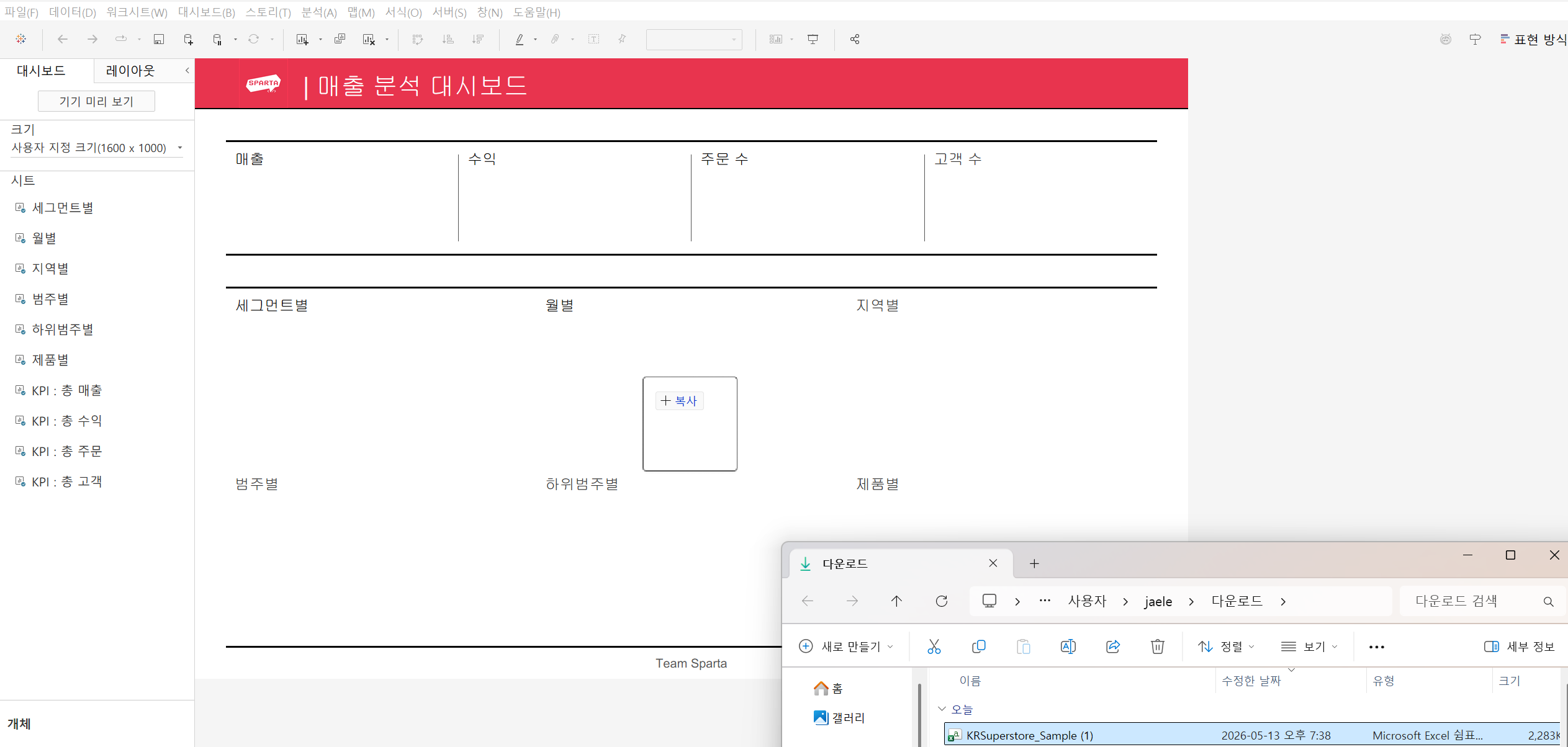Click 표현 방식 Show Me button
Viewport: 1568px width, 747px height.
point(1533,39)
